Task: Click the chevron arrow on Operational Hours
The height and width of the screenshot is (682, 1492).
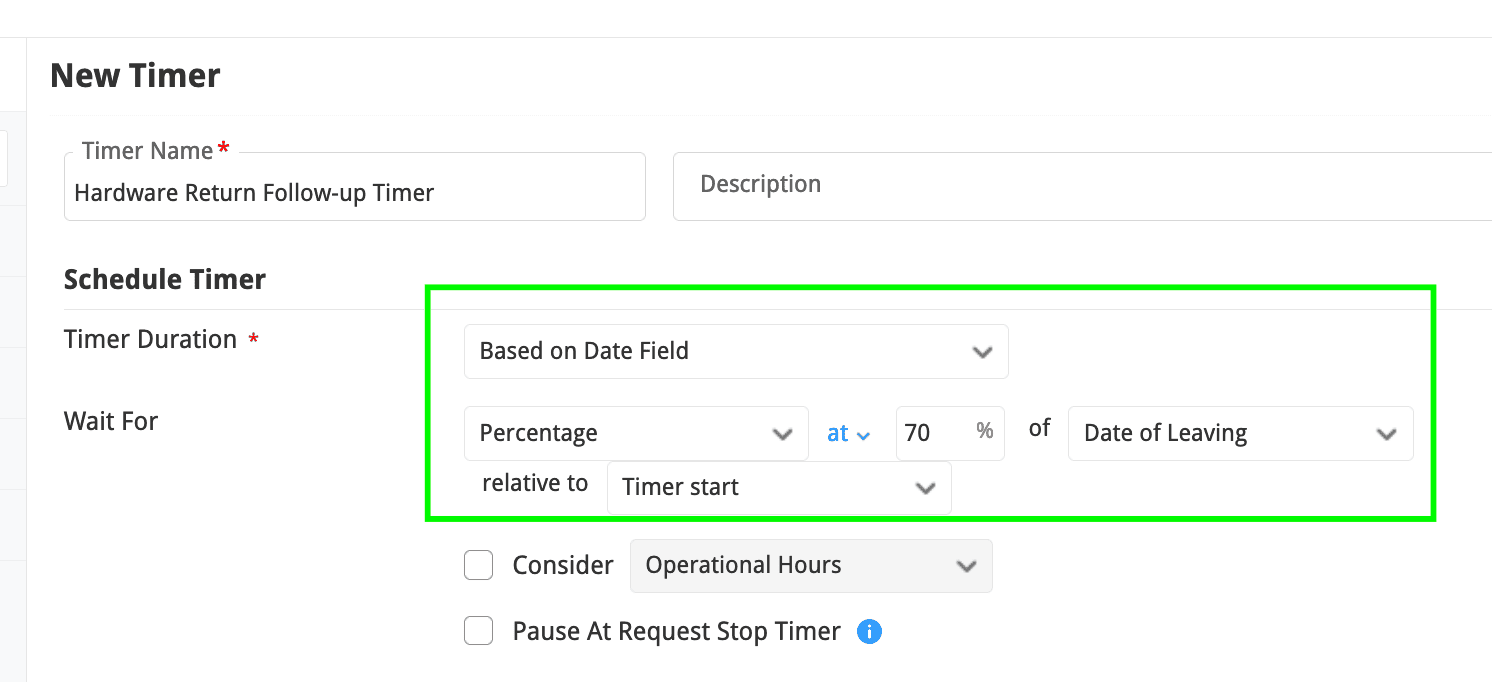Action: (966, 566)
